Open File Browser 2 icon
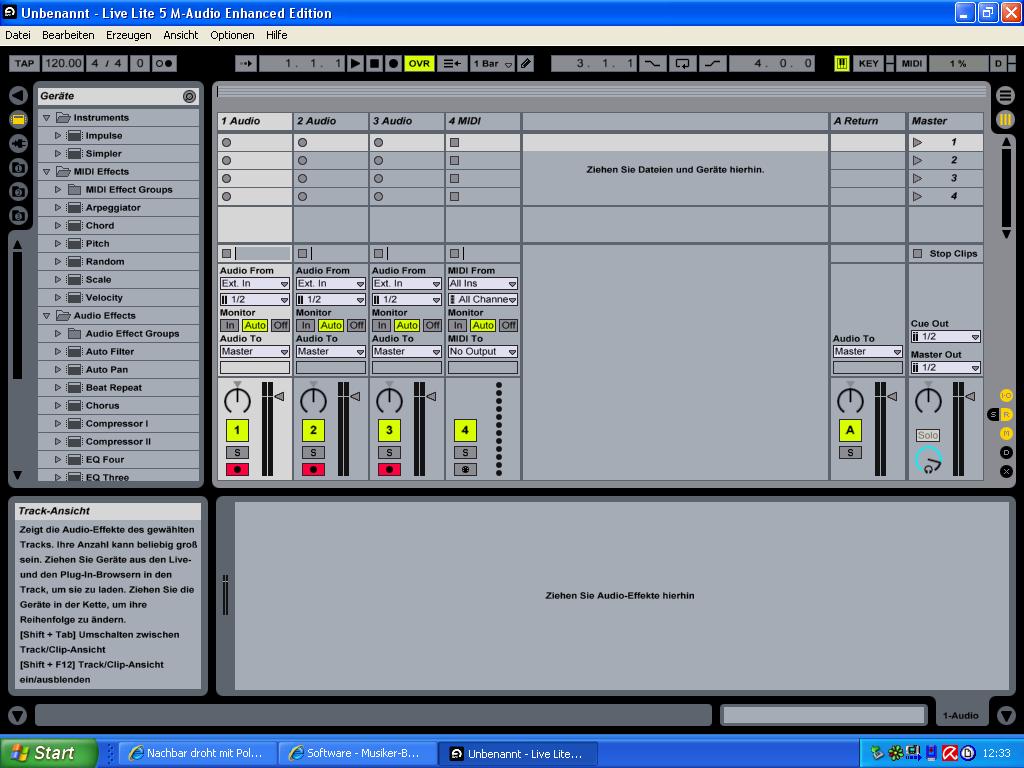Image resolution: width=1024 pixels, height=768 pixels. tap(18, 191)
